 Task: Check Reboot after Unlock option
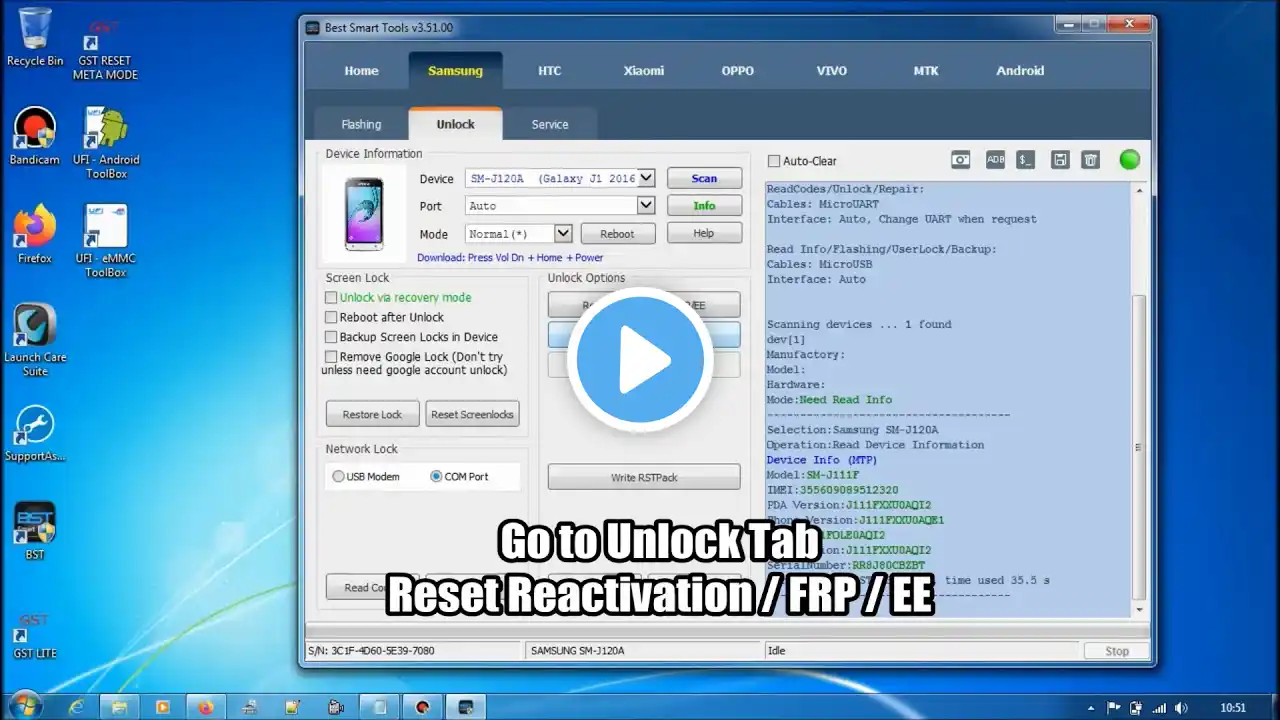click(x=331, y=317)
